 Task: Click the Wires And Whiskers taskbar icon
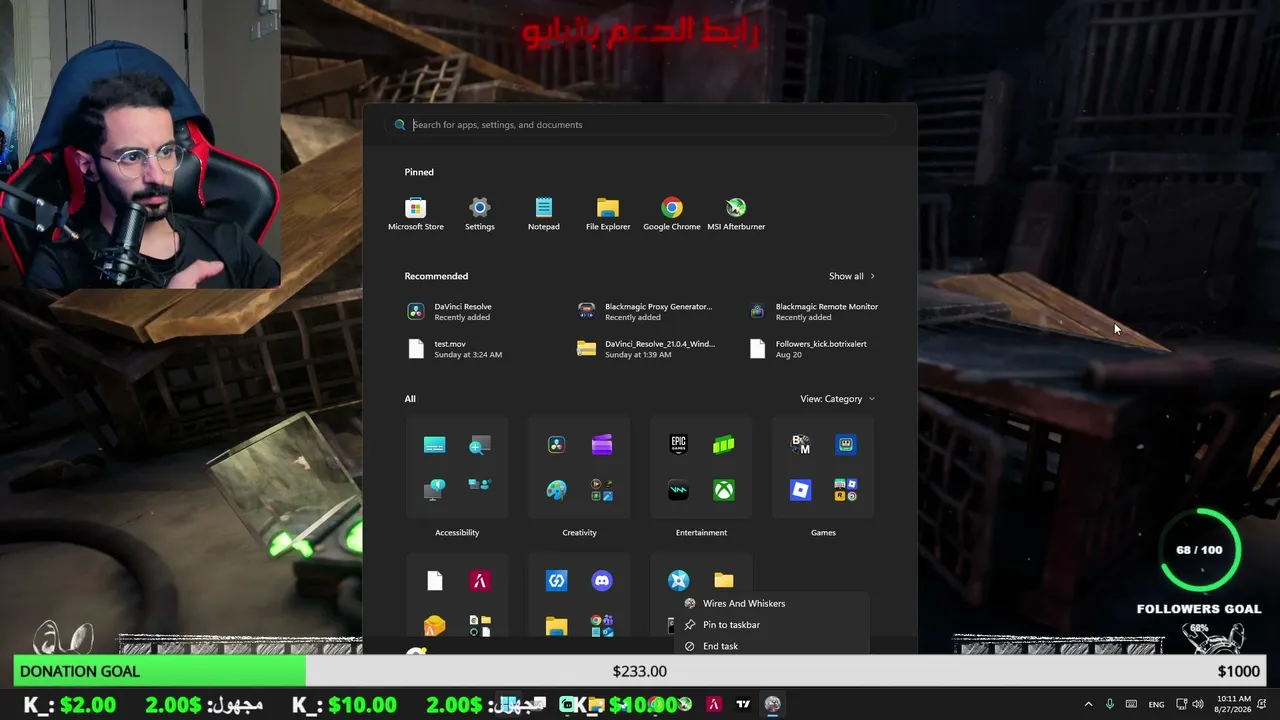pos(772,704)
